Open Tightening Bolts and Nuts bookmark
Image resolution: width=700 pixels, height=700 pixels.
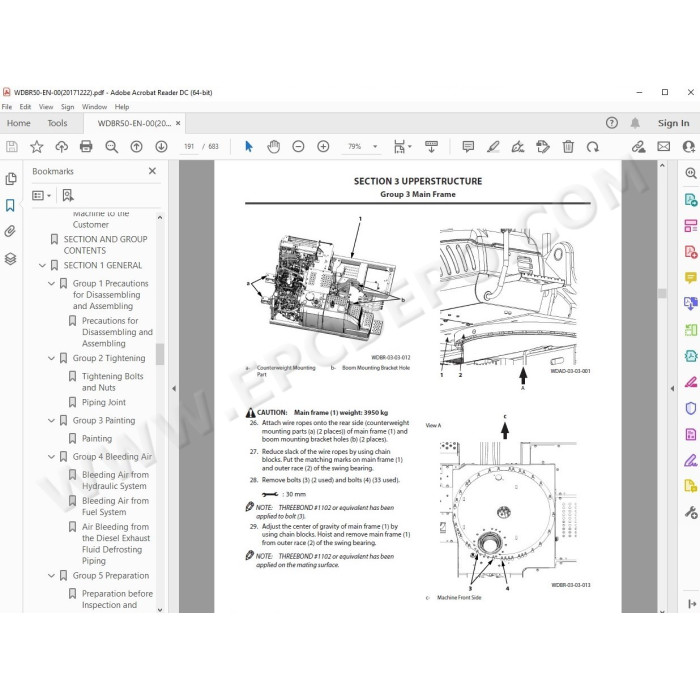click(x=112, y=382)
